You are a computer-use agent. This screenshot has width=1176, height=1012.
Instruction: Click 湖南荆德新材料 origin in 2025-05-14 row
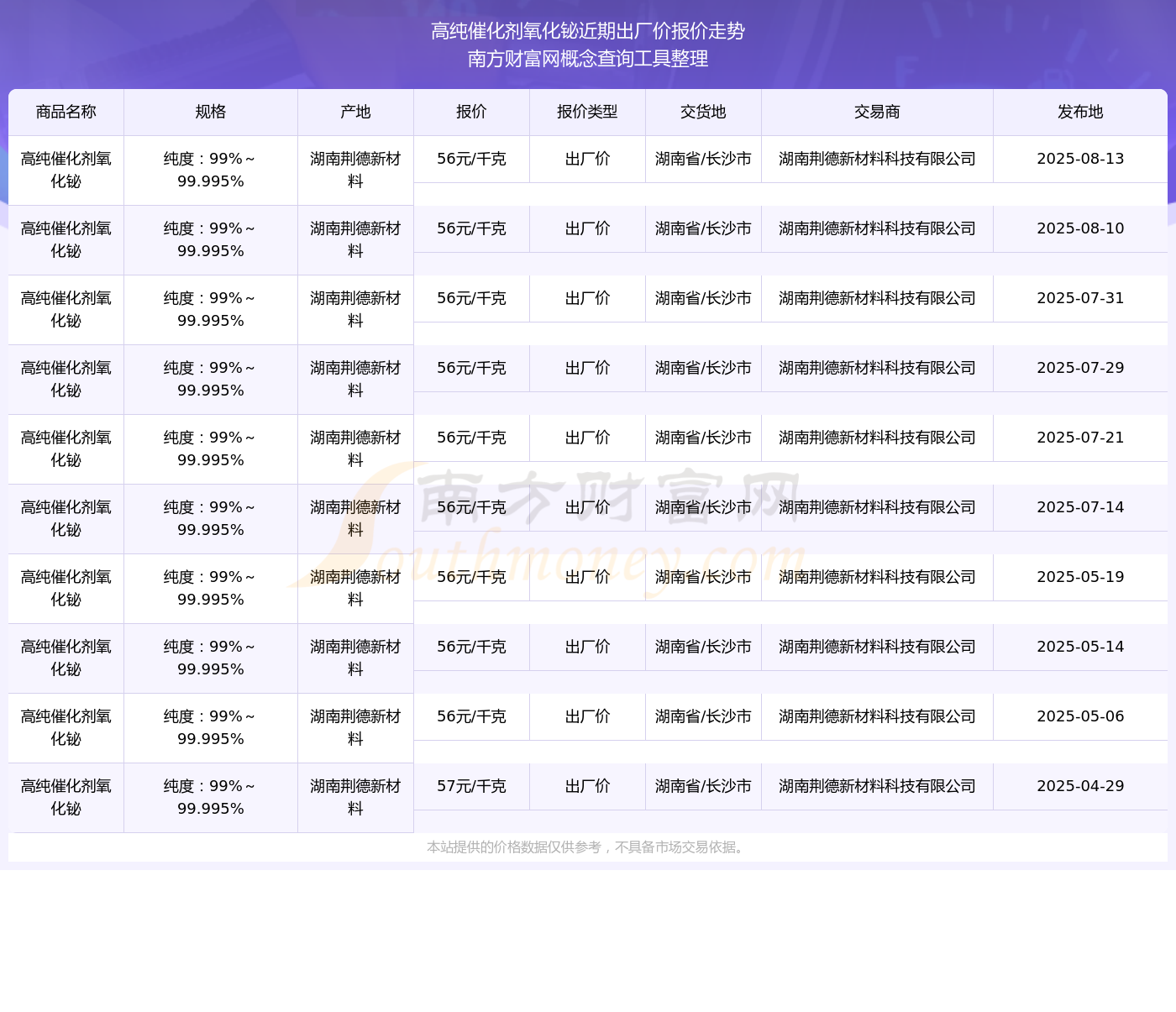(355, 658)
